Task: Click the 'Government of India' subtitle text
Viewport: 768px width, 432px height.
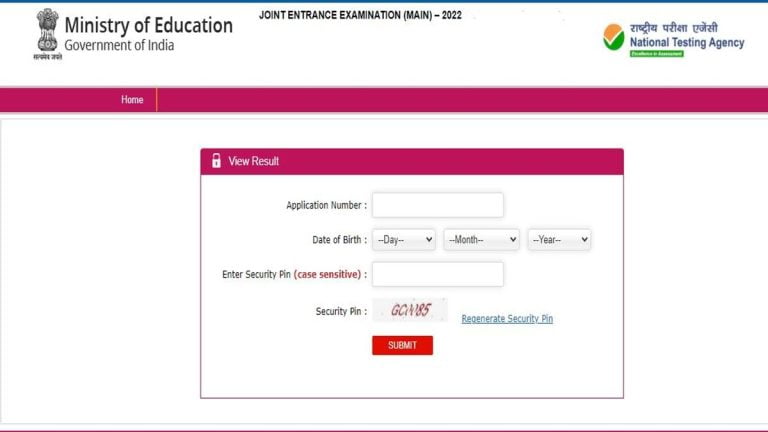Action: (119, 46)
